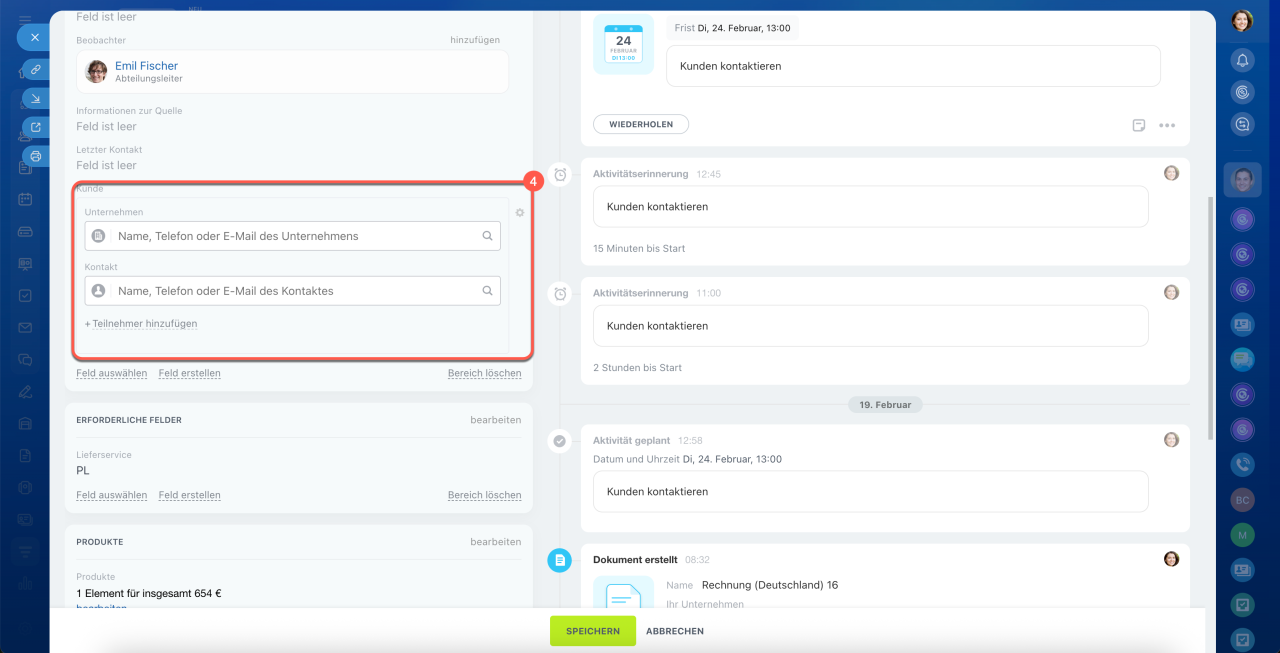Screen dimensions: 1280x653
Task: Cancel editing with Abbrechen
Action: [675, 631]
